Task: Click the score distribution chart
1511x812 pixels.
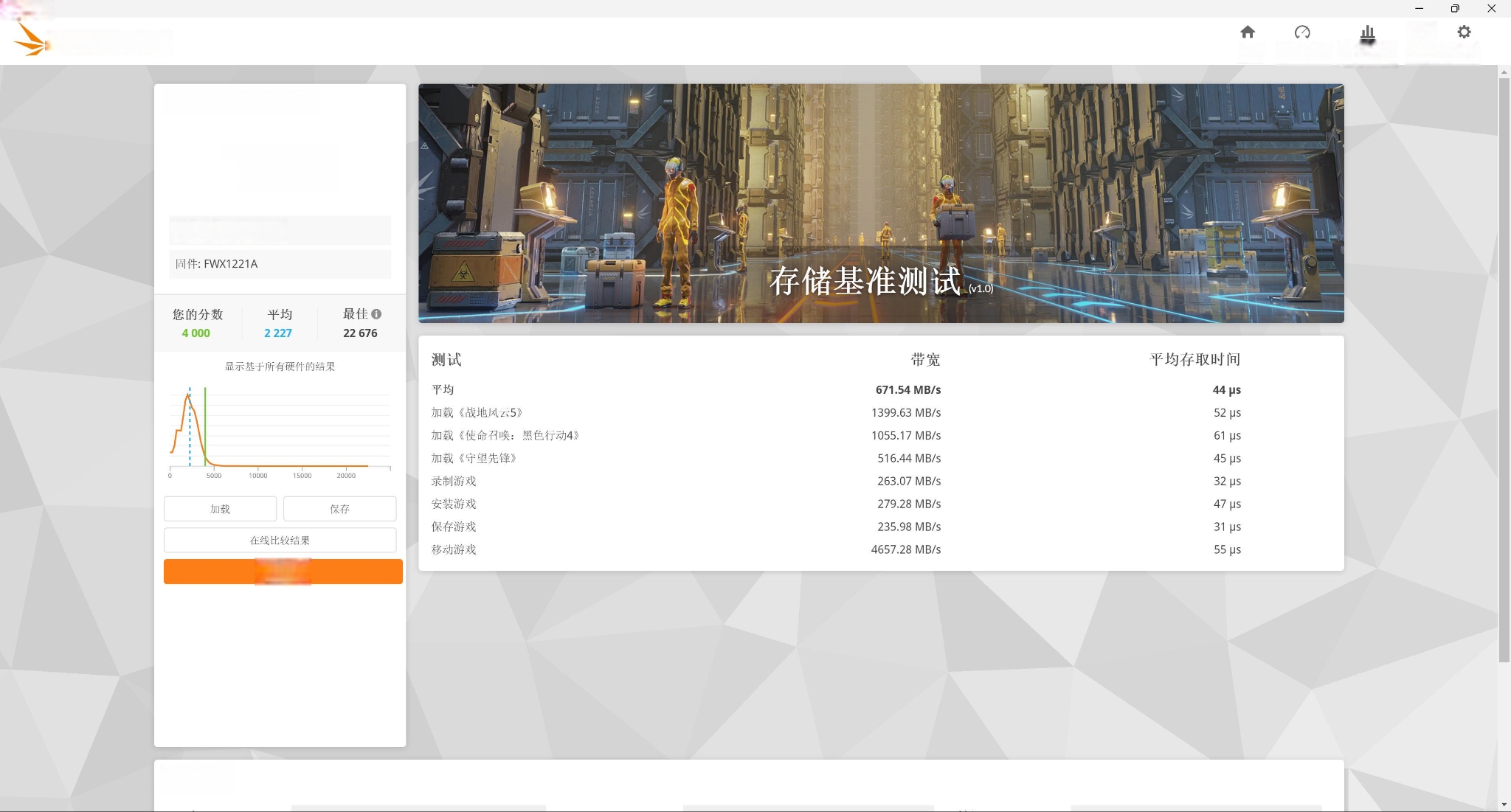Action: pyautogui.click(x=280, y=431)
